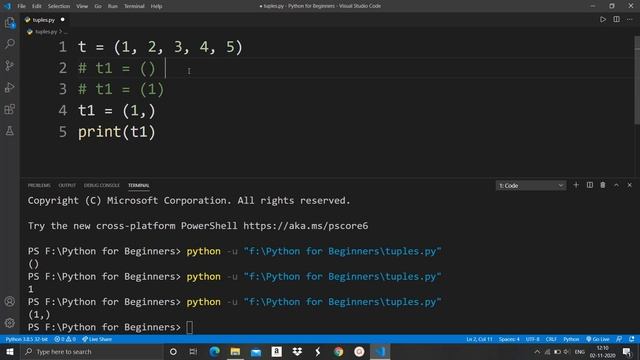
Task: Open the Selection menu
Action: (x=59, y=6)
